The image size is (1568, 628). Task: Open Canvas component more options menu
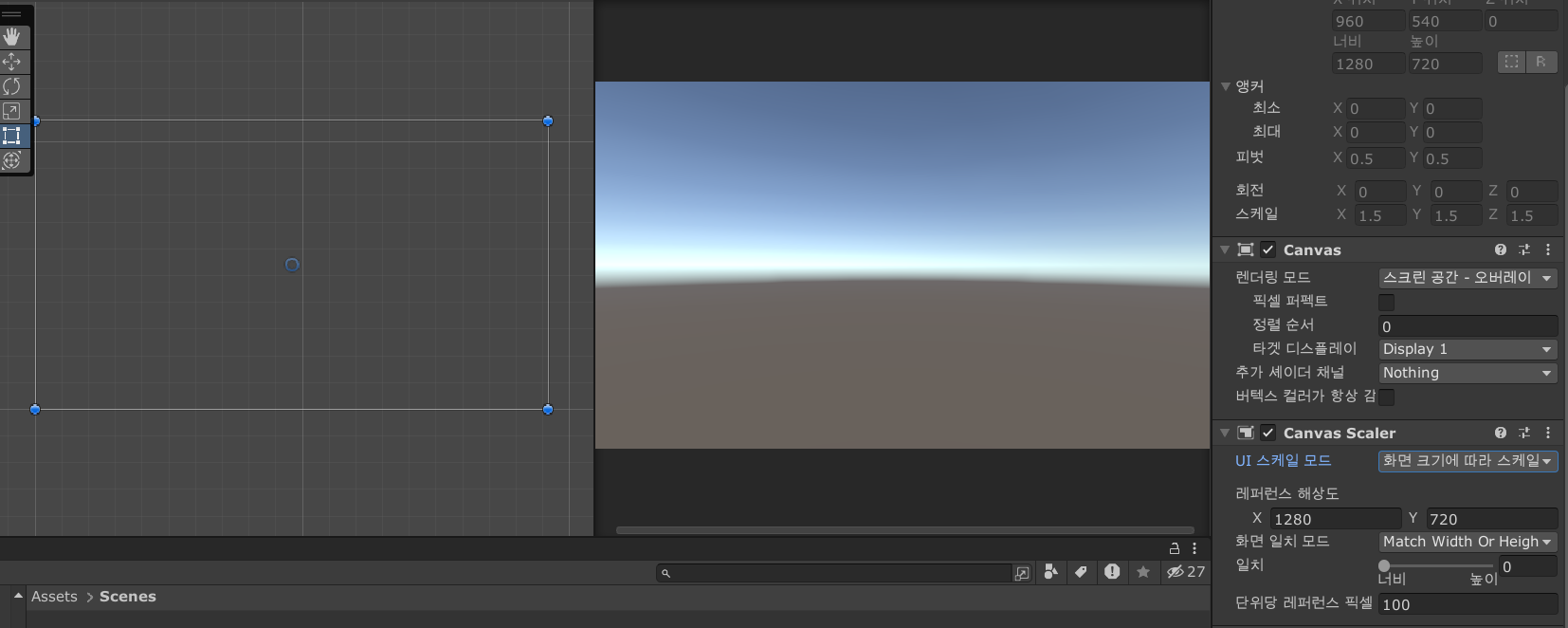click(1548, 249)
